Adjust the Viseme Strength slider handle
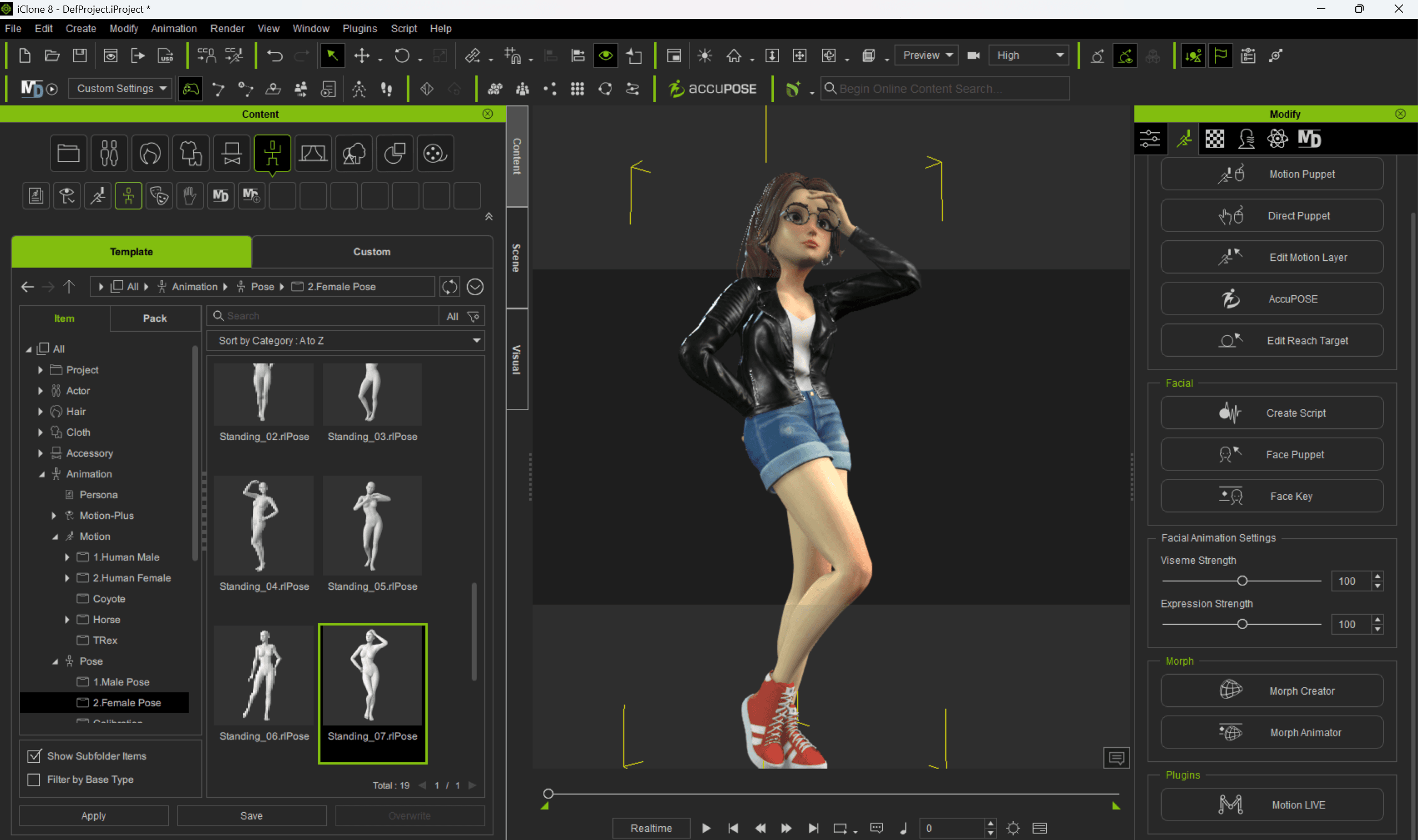 [1242, 581]
